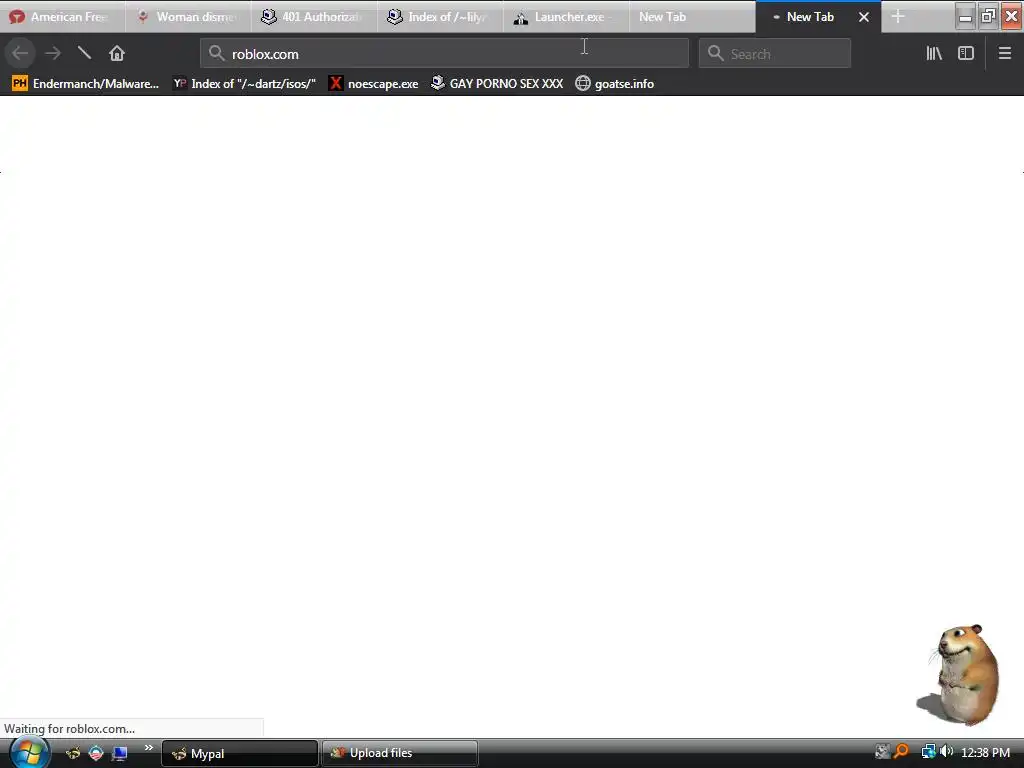Click the Waiting for roblox.com status text
This screenshot has width=1024, height=768.
click(69, 729)
